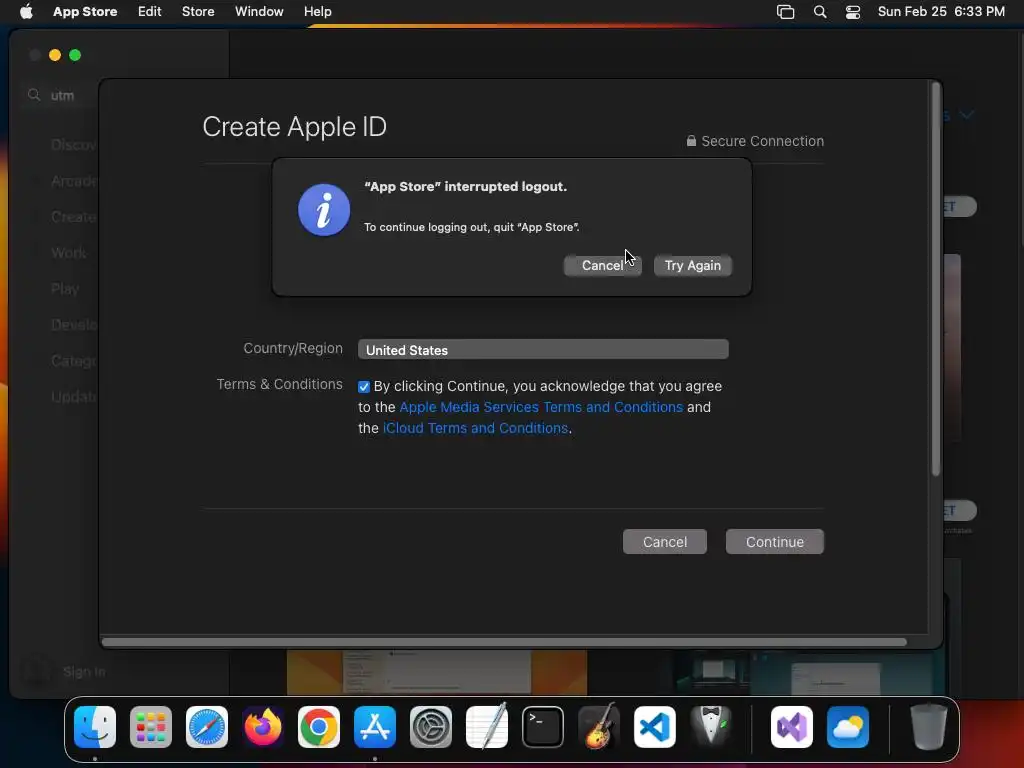Open the Window menu

(x=259, y=11)
